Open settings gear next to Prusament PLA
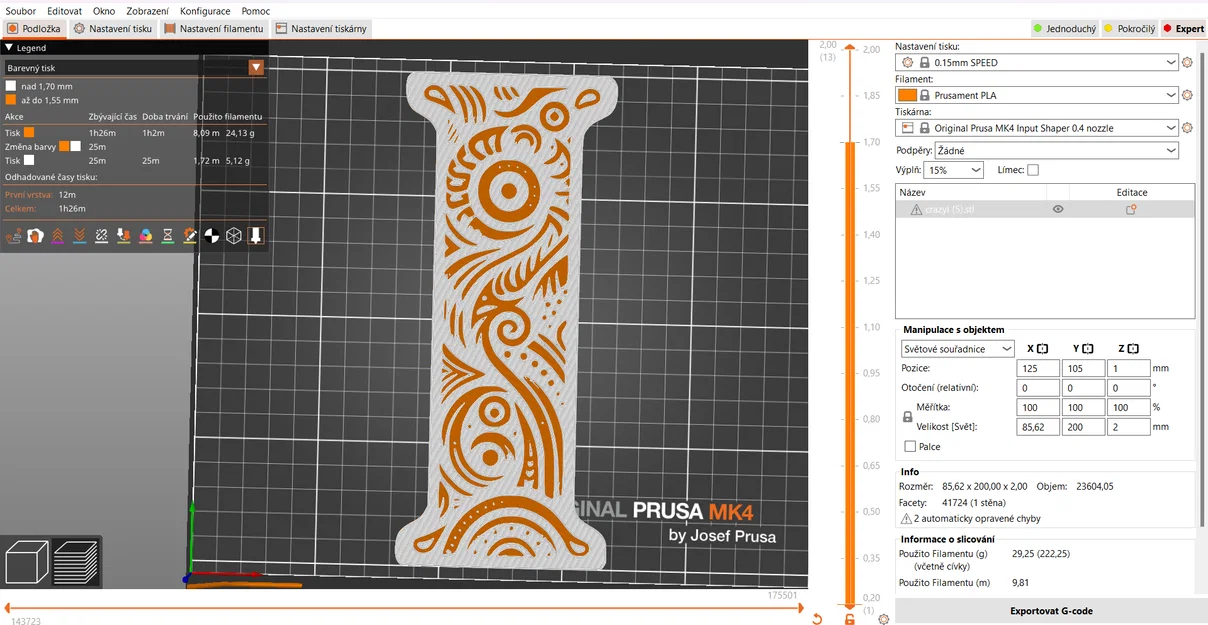 1187,95
